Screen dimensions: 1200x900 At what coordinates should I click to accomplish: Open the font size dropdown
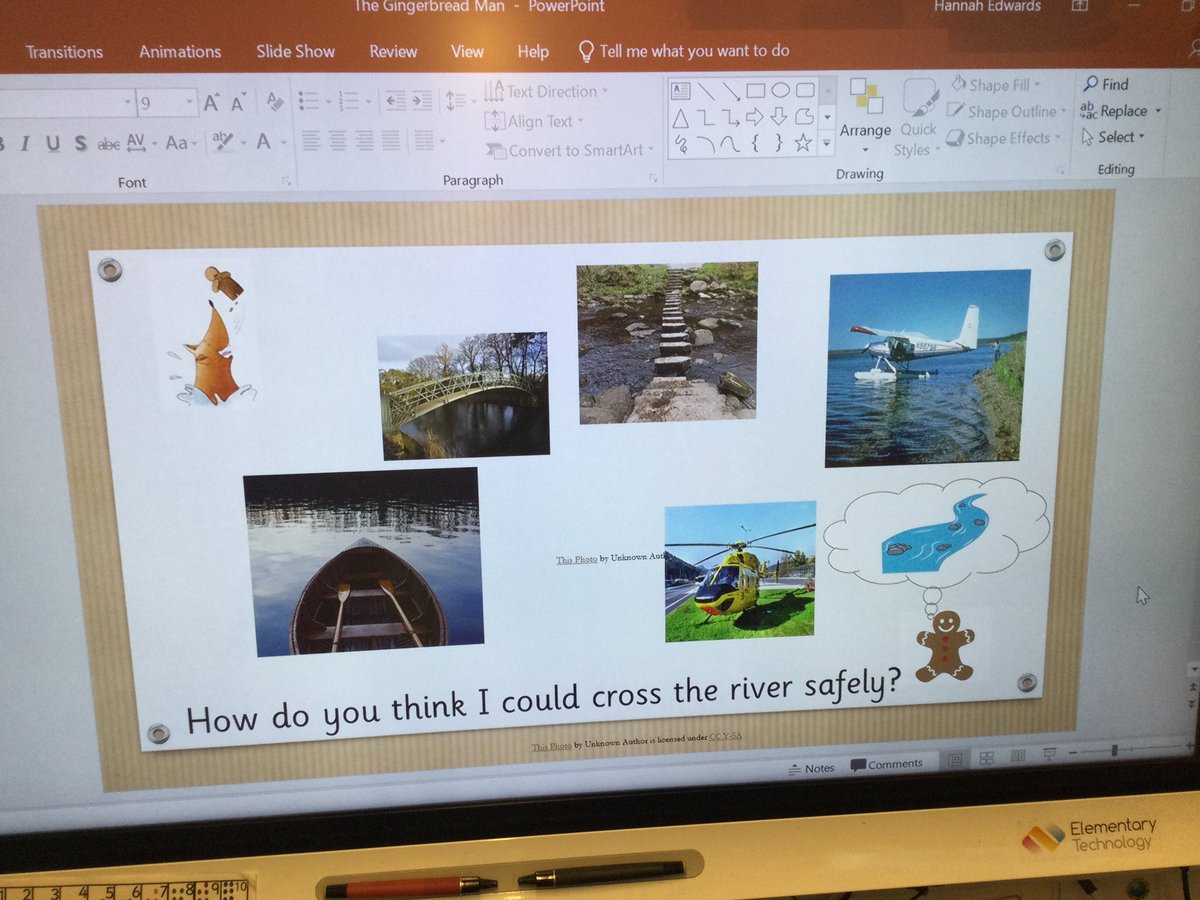click(x=190, y=102)
